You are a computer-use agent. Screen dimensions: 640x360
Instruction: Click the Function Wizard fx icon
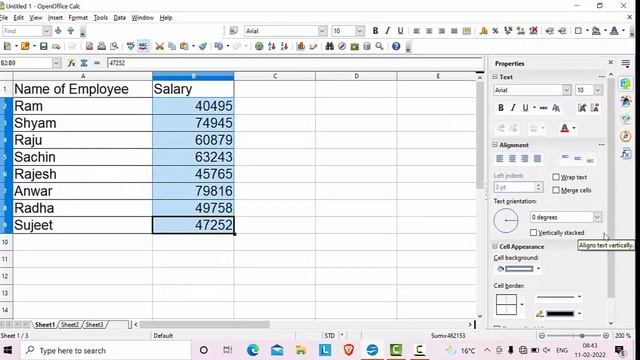click(71, 63)
